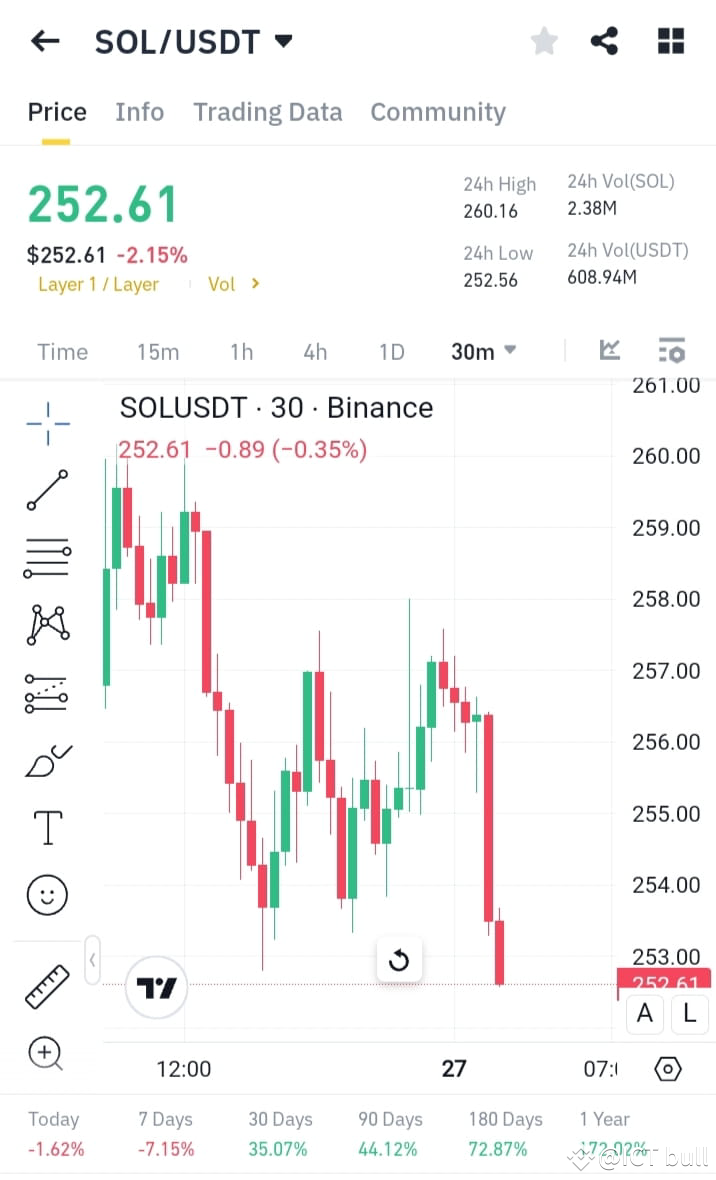This screenshot has width=716, height=1180.
Task: Toggle the alert button labeled A
Action: pos(645,1014)
